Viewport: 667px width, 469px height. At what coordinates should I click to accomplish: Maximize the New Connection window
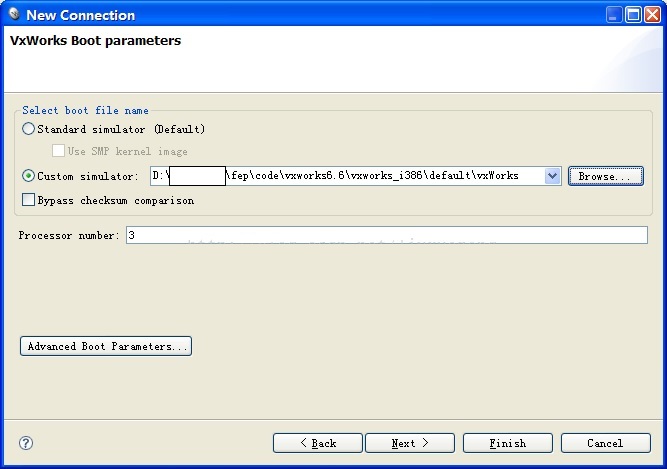pos(633,15)
